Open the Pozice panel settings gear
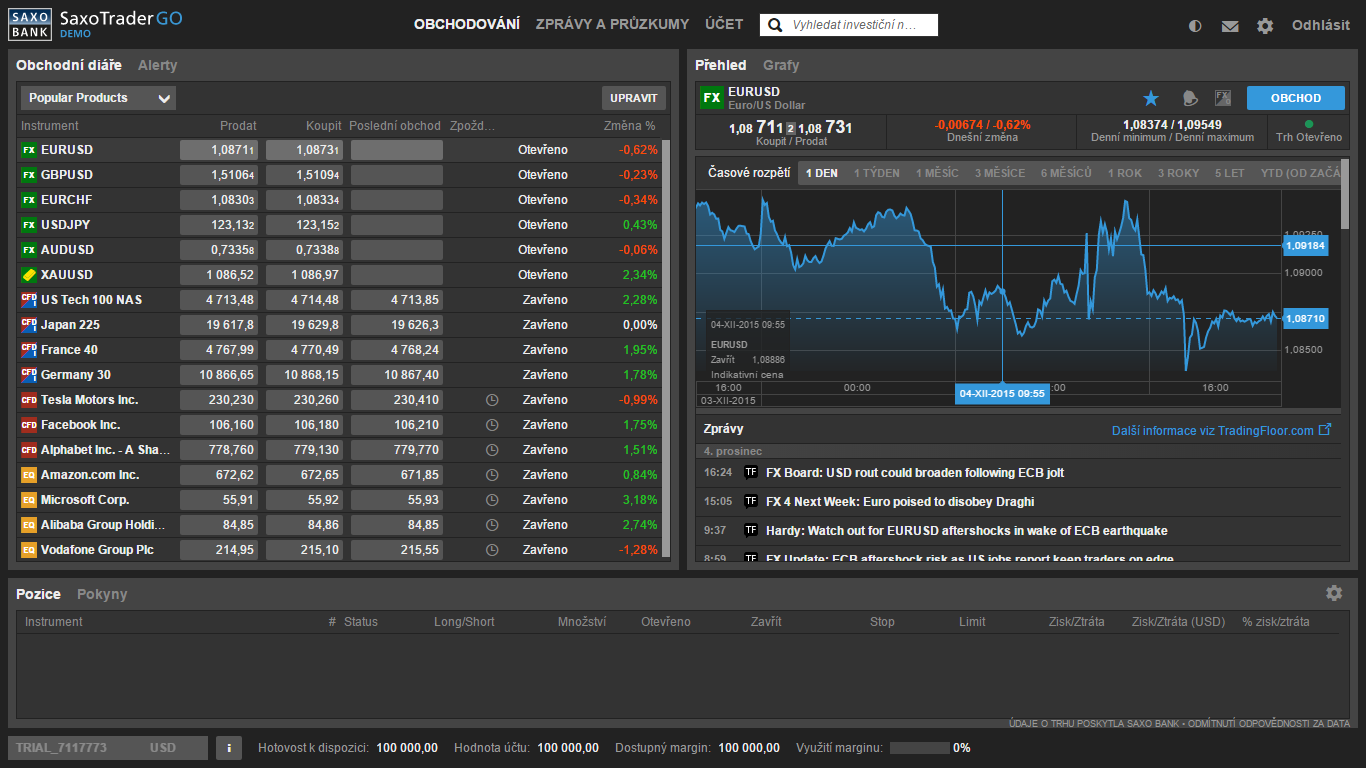Viewport: 1366px width, 768px height. click(x=1334, y=593)
